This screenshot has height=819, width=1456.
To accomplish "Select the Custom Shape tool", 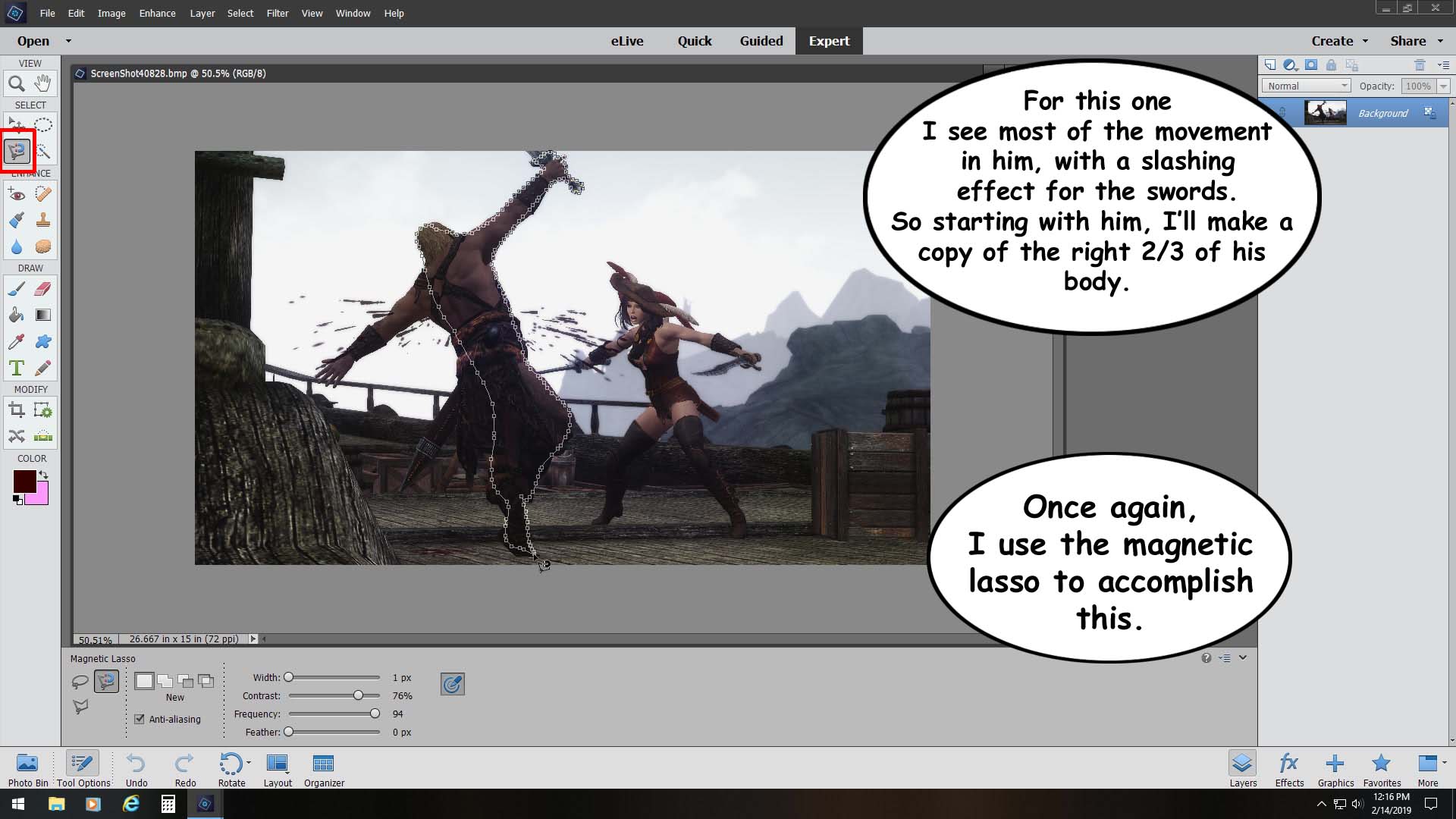I will point(43,342).
